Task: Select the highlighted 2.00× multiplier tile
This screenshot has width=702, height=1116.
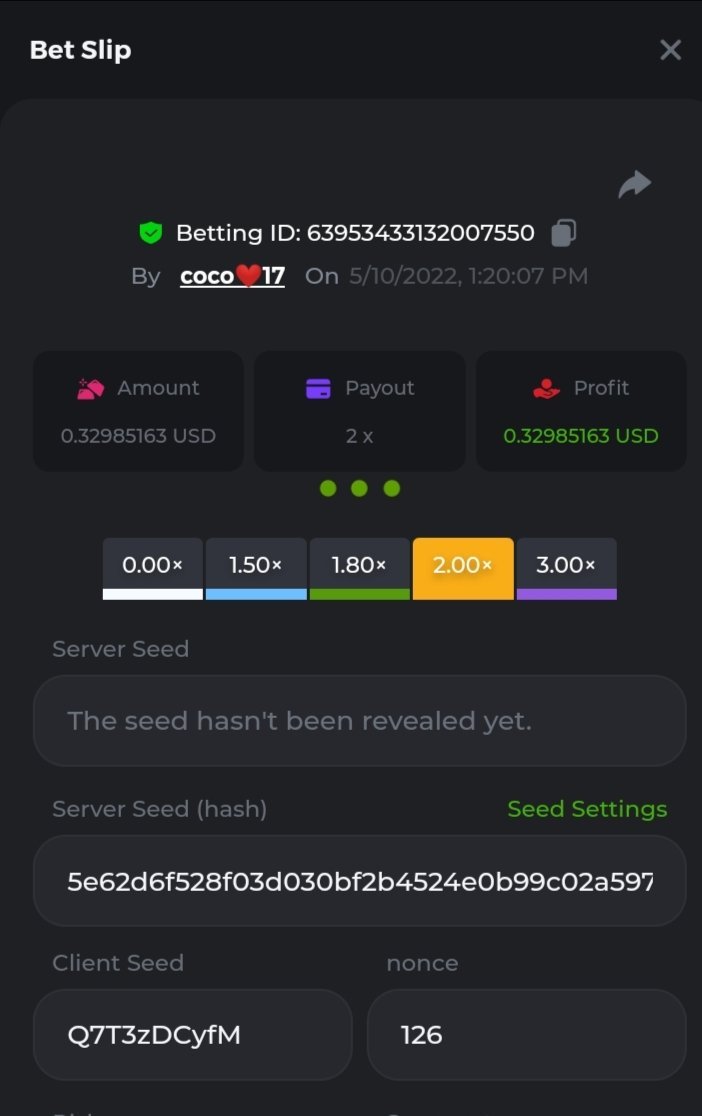Action: 462,567
